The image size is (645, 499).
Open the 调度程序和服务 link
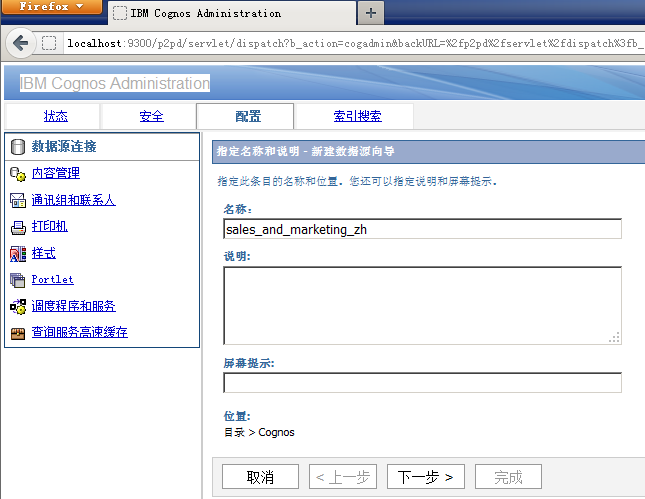coord(74,306)
